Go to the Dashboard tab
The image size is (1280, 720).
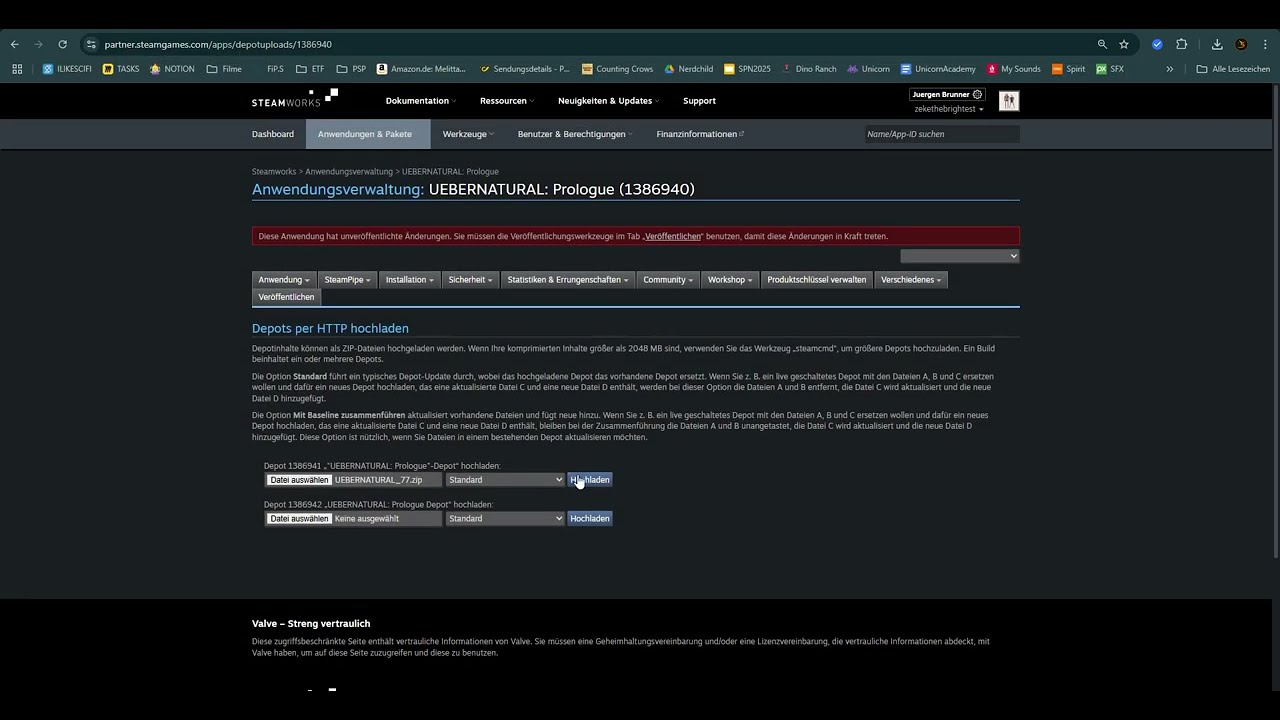coord(273,134)
